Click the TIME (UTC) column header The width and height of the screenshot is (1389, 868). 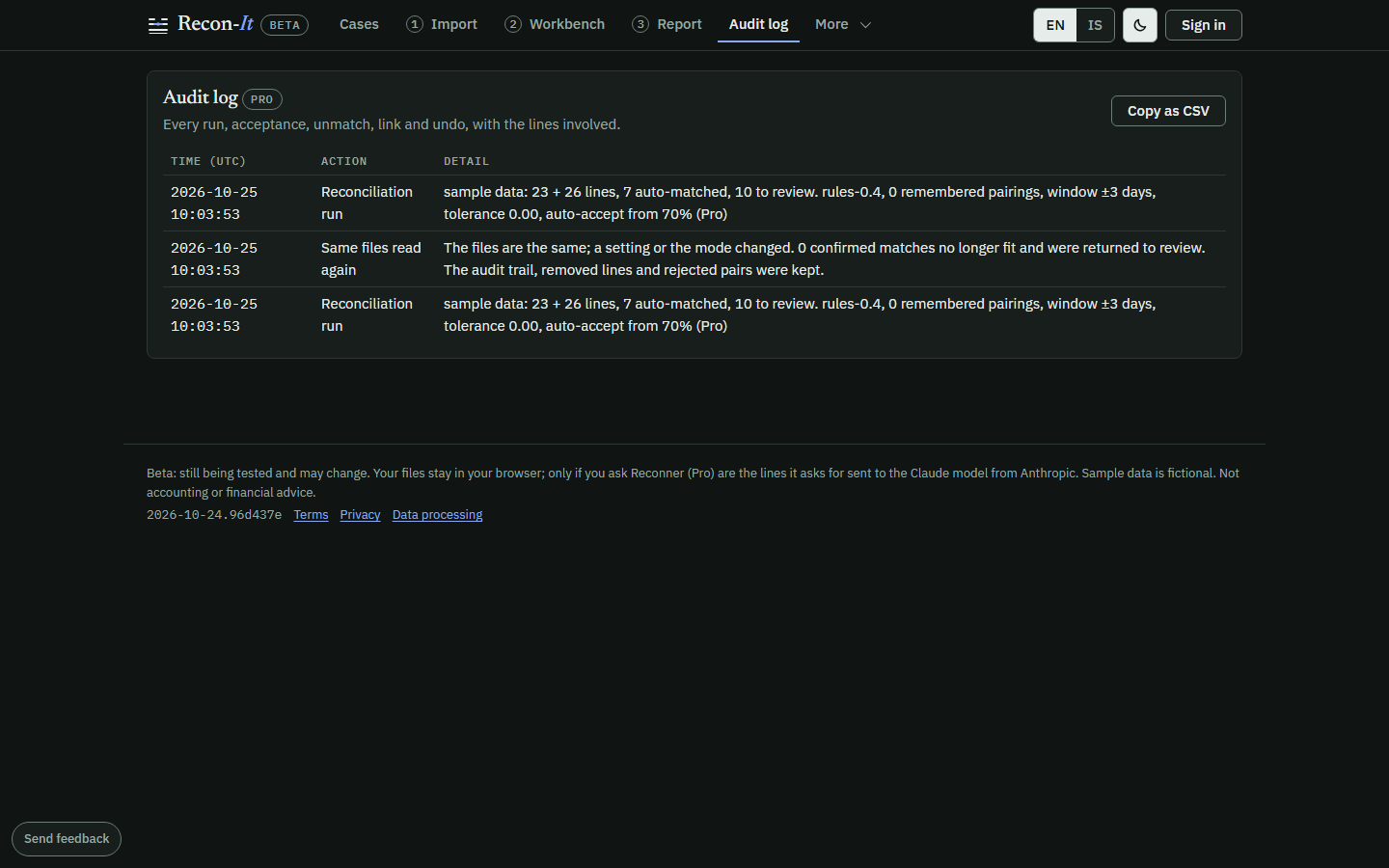tap(208, 161)
